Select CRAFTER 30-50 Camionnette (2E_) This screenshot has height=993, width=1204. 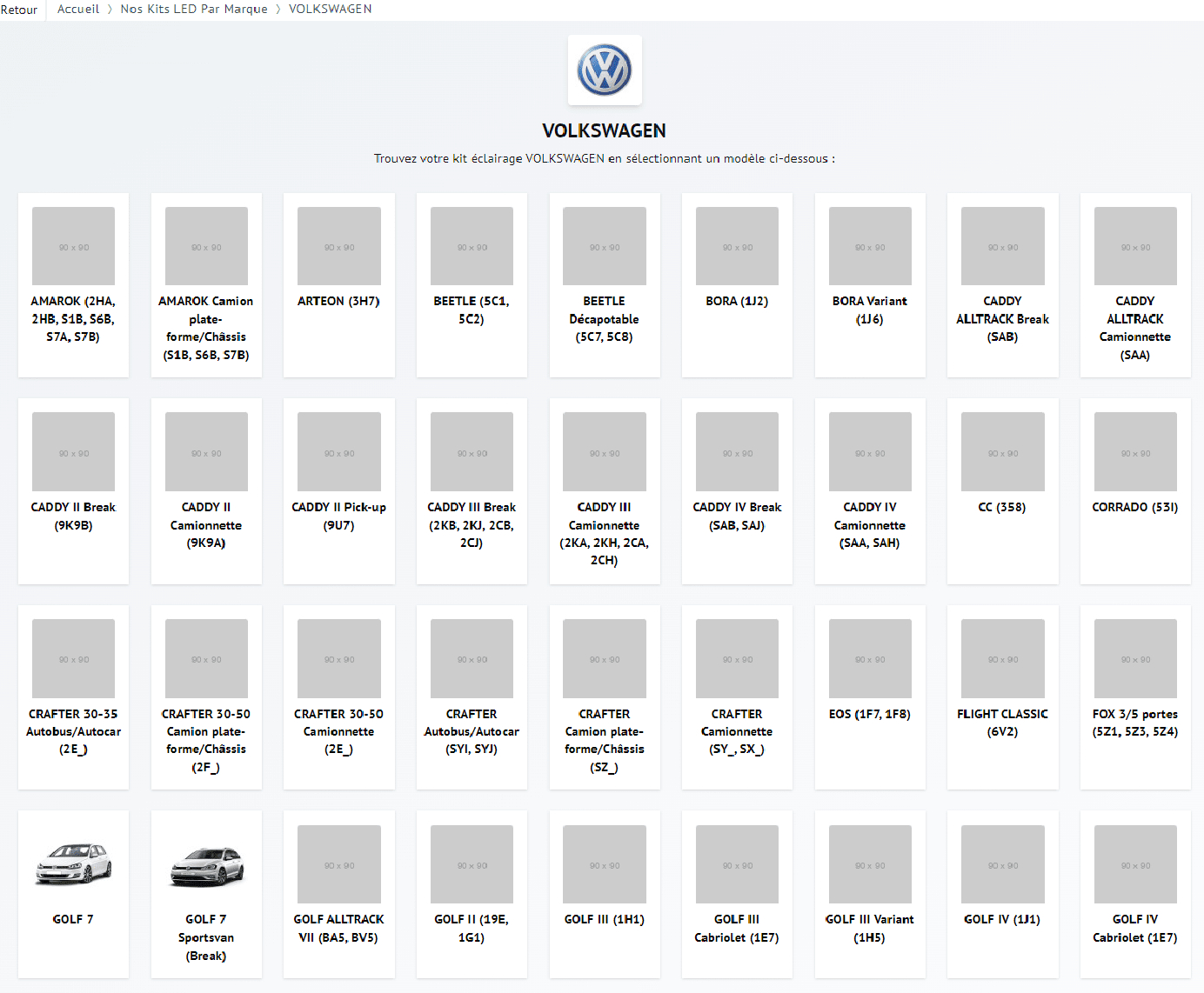coord(339,697)
